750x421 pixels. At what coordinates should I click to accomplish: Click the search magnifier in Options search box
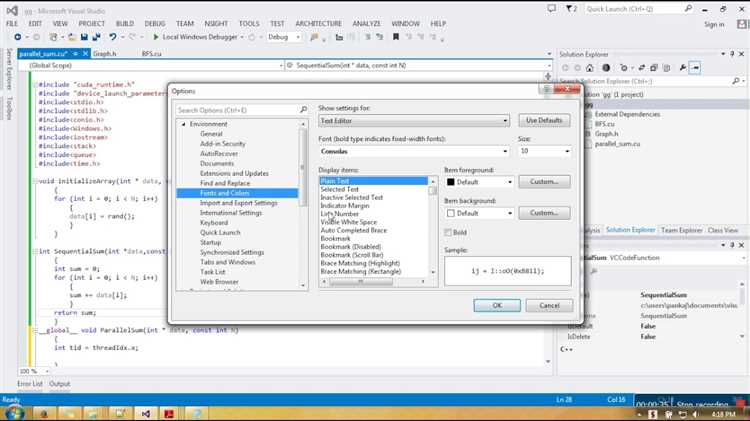(303, 110)
